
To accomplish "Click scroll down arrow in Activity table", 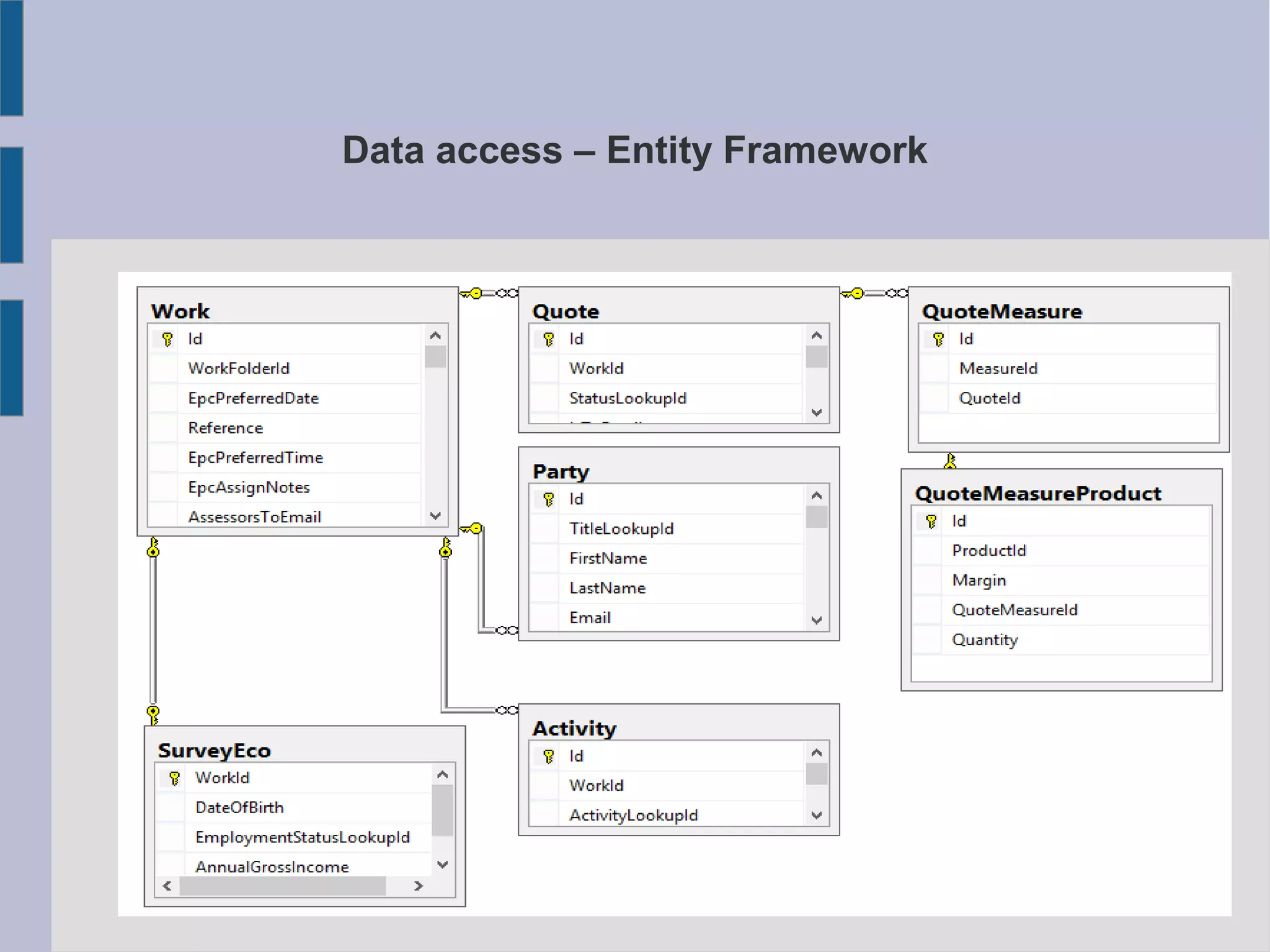I will click(817, 816).
